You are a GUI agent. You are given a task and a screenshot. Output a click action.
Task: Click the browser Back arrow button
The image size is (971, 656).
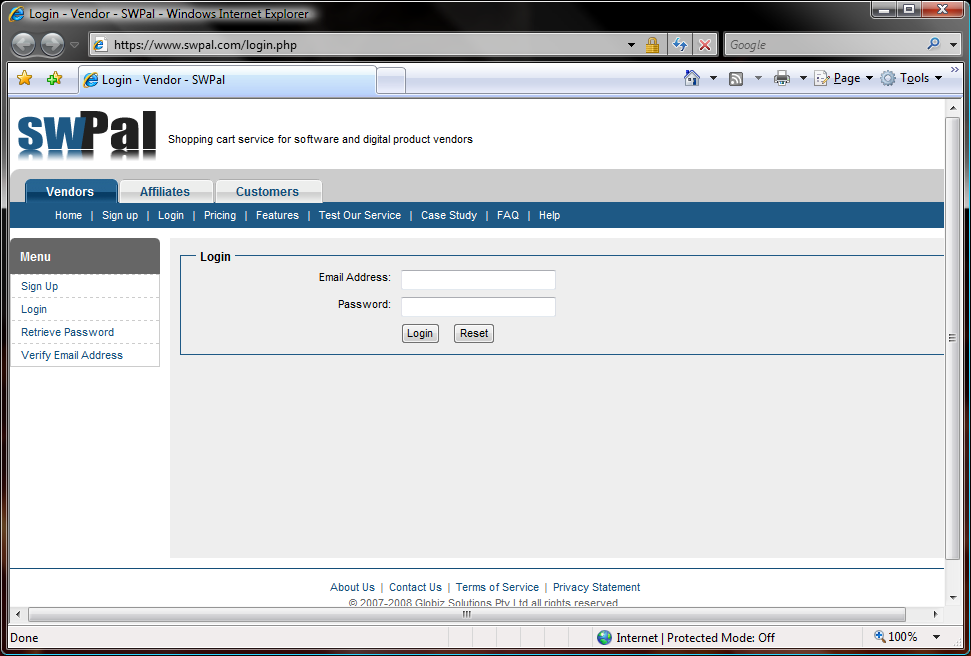pyautogui.click(x=24, y=45)
